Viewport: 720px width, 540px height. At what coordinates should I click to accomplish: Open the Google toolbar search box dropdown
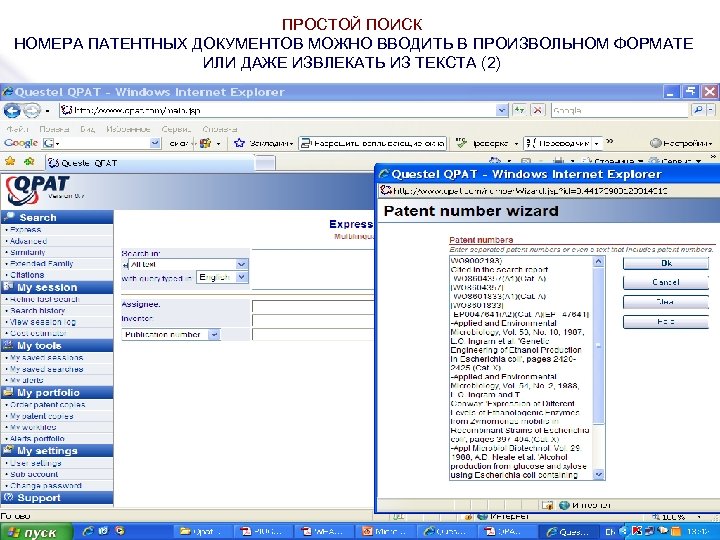(x=156, y=143)
